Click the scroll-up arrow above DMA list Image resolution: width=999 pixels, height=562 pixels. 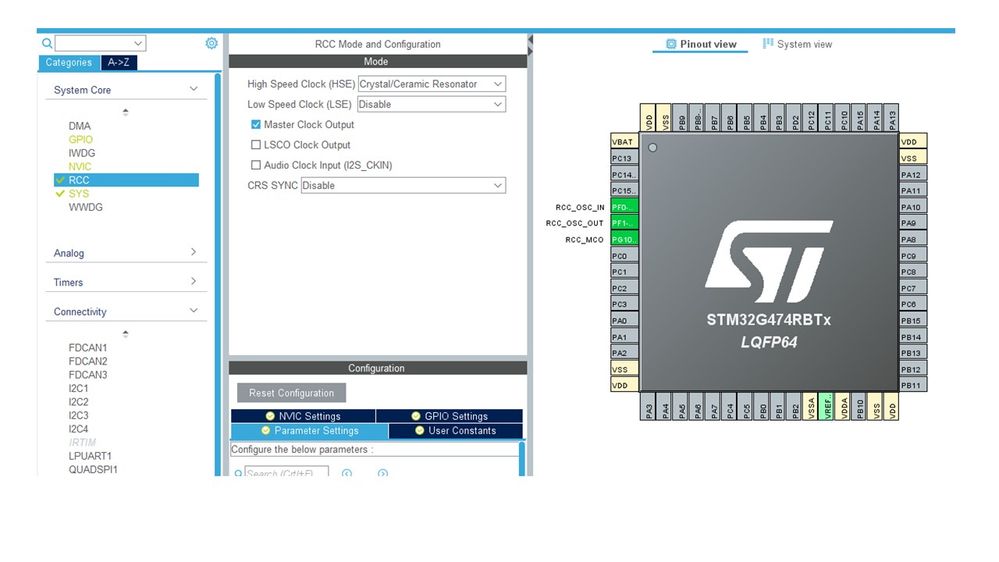[126, 112]
